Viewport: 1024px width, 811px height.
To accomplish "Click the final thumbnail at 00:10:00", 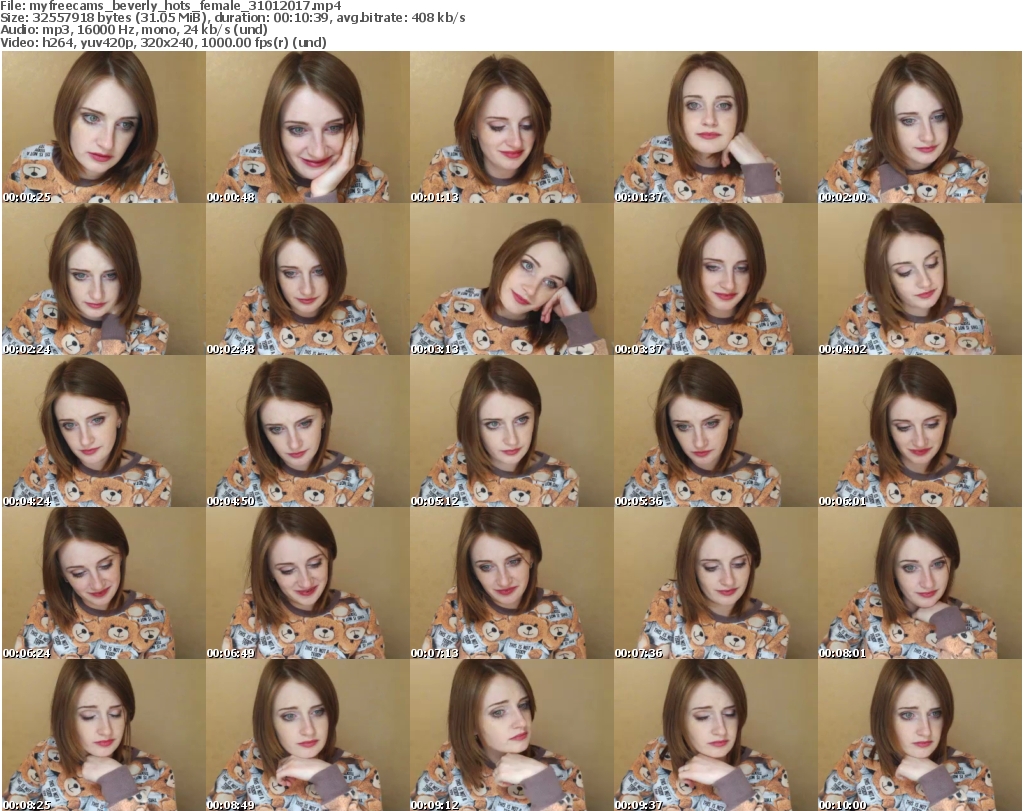I will 919,735.
